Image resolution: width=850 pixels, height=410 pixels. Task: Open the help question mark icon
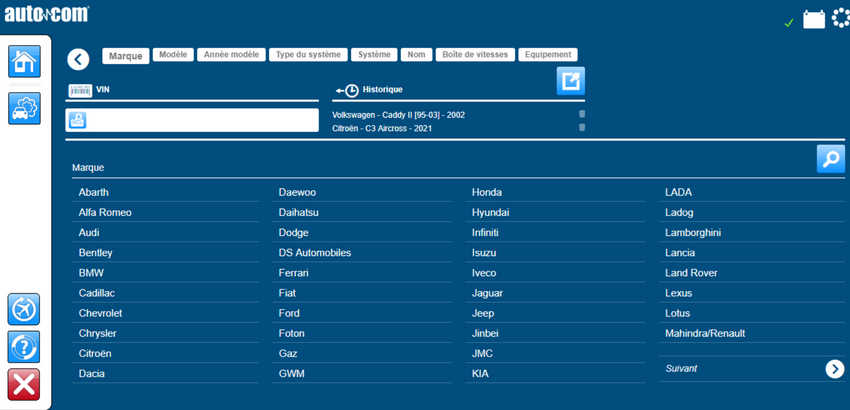point(24,347)
